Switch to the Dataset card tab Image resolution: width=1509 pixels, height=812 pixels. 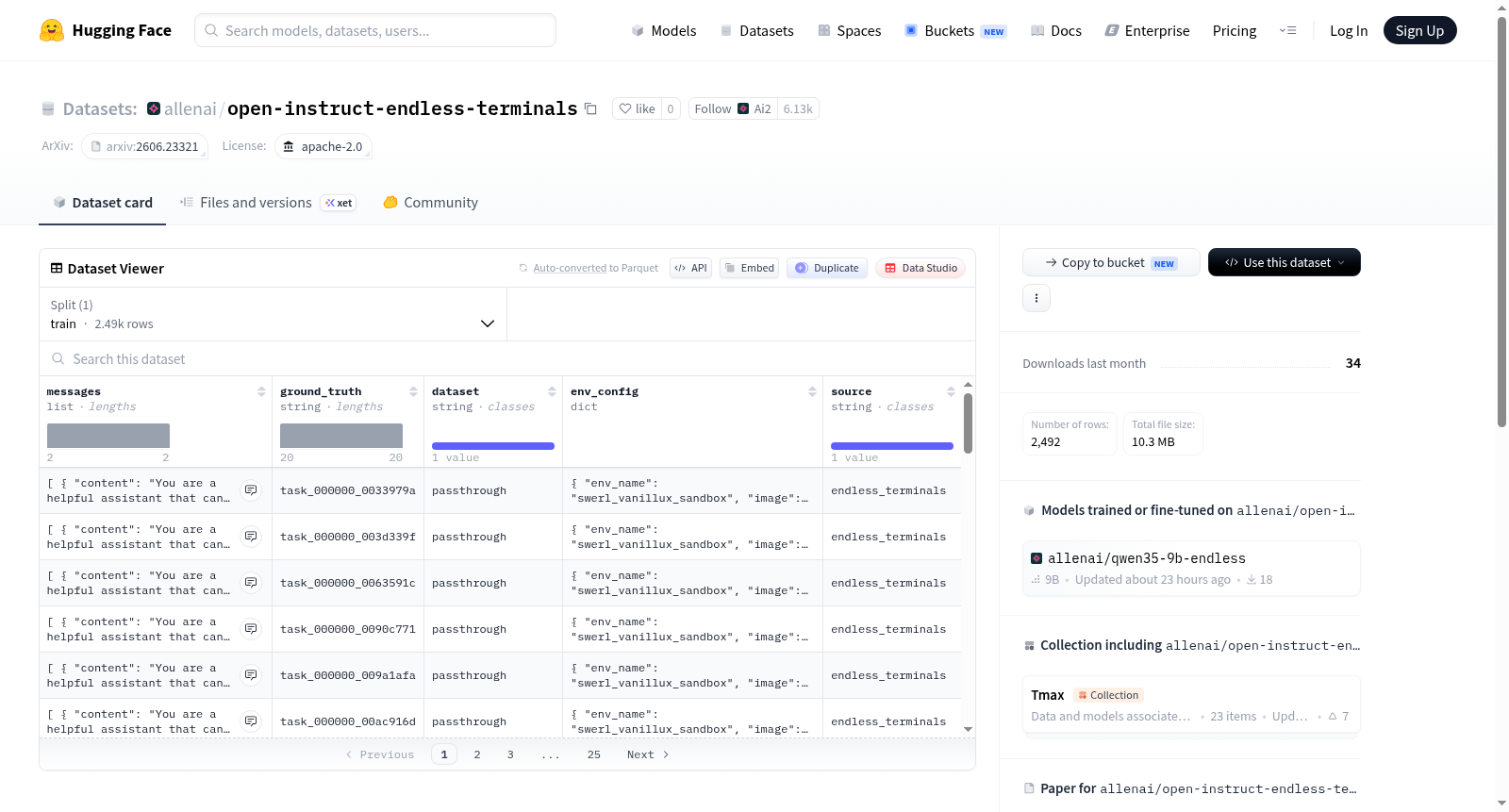click(x=103, y=203)
